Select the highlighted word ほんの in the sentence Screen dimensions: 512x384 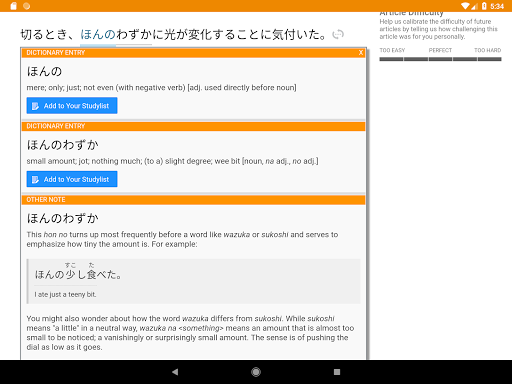click(98, 34)
